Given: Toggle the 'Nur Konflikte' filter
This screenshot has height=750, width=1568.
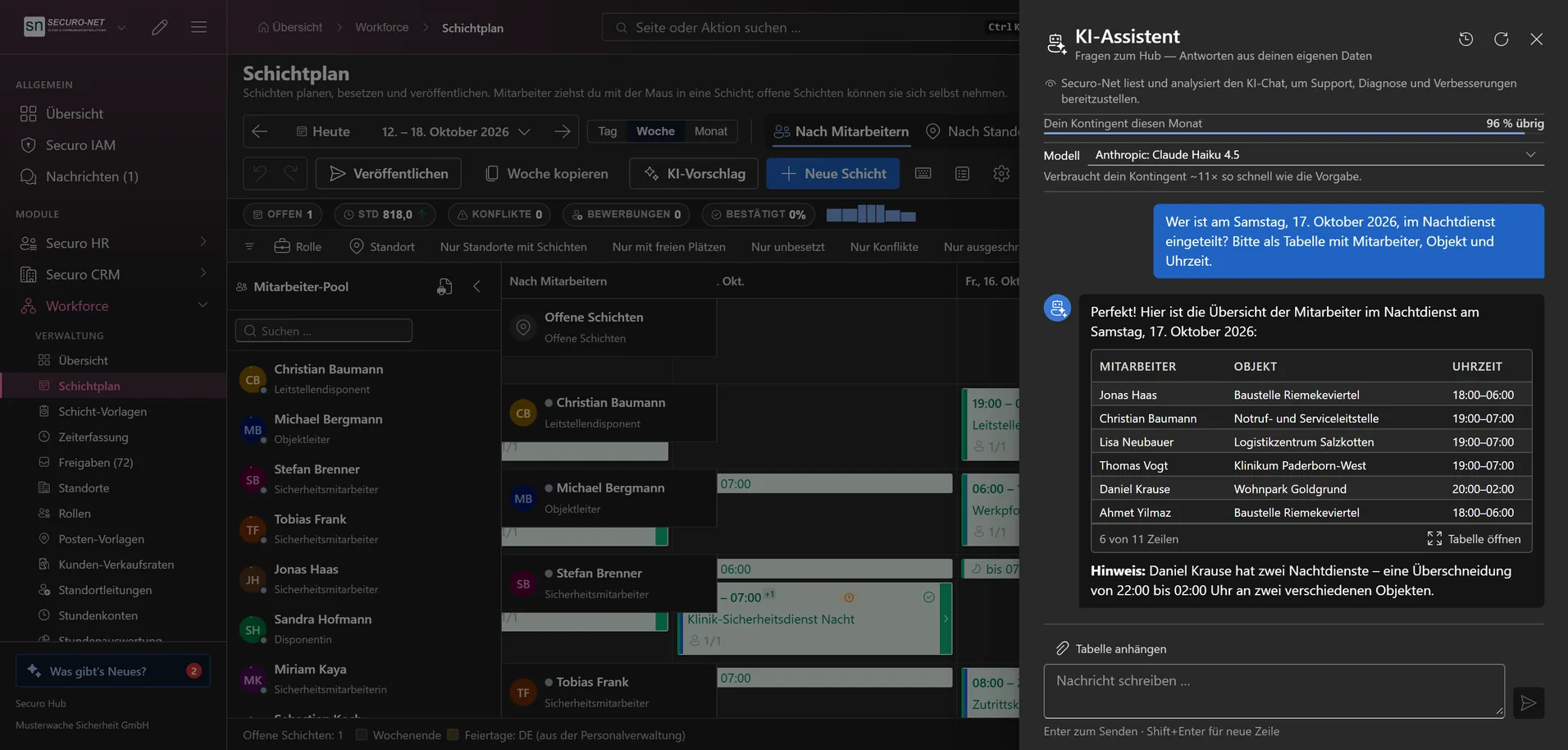Looking at the screenshot, I should [x=884, y=246].
